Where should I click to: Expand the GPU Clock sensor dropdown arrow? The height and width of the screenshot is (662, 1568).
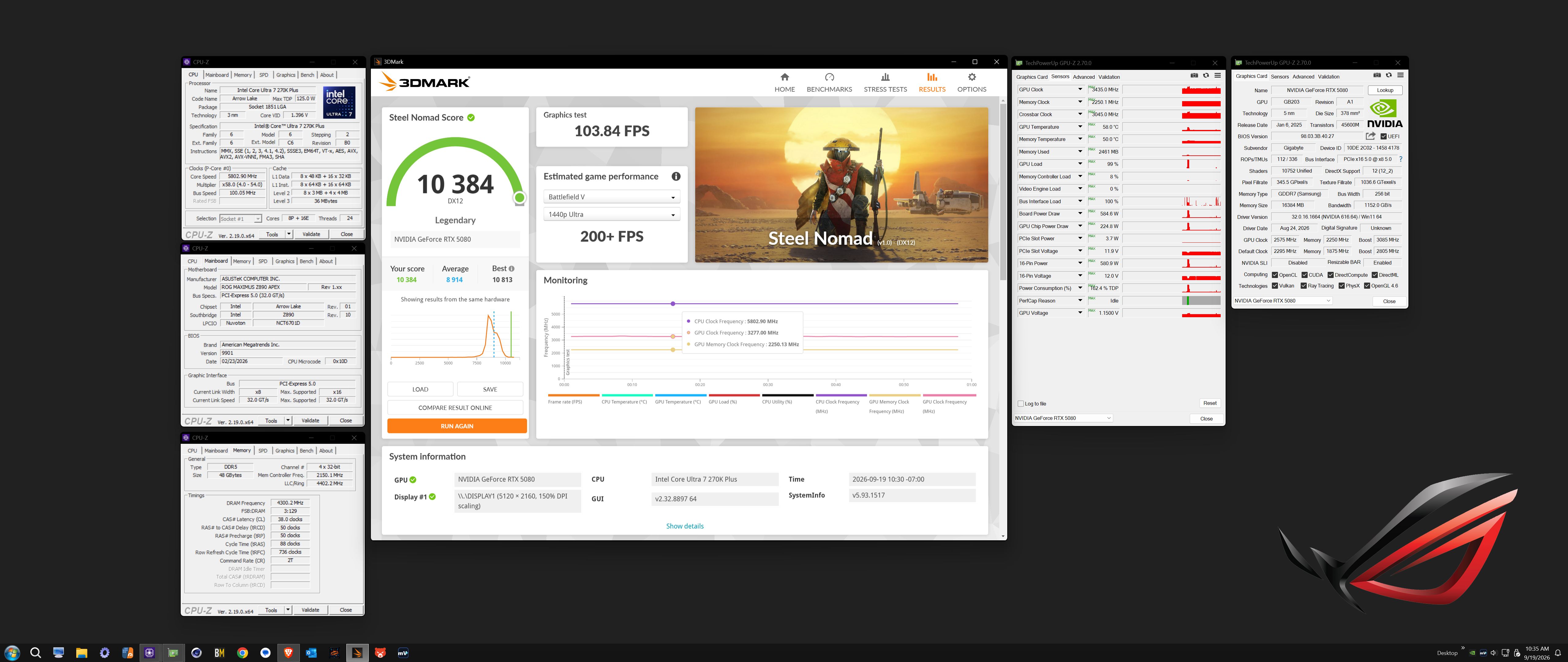1080,89
